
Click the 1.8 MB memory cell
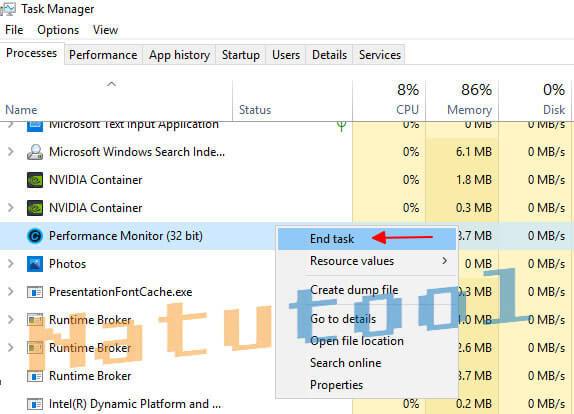pos(462,180)
